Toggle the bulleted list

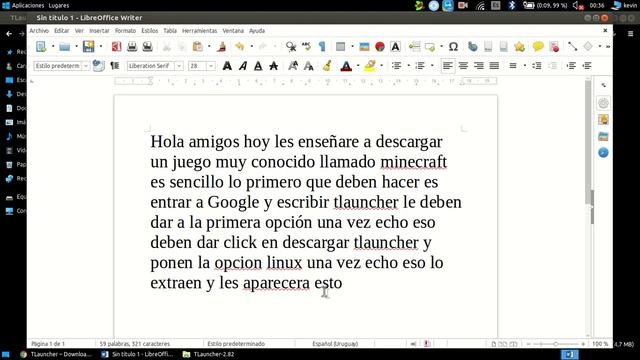point(396,66)
